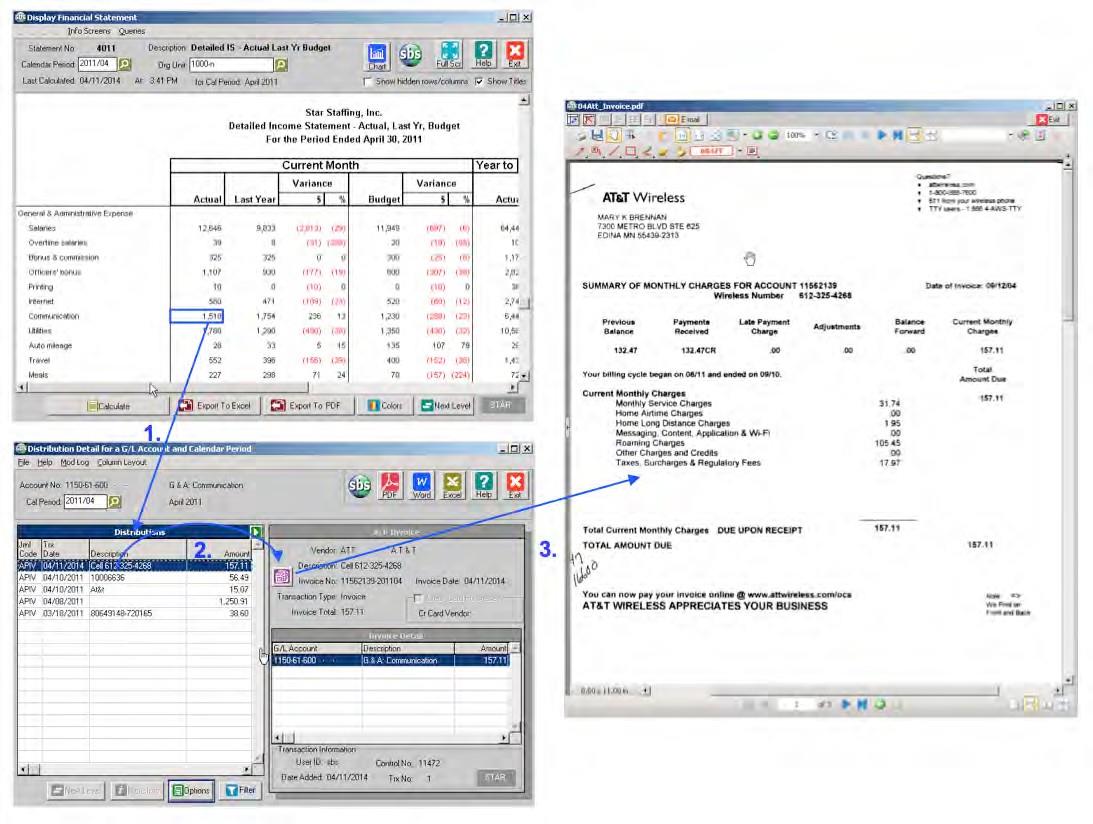Open the Help menu in Distribution Detail
The width and height of the screenshot is (1093, 824).
click(x=45, y=463)
